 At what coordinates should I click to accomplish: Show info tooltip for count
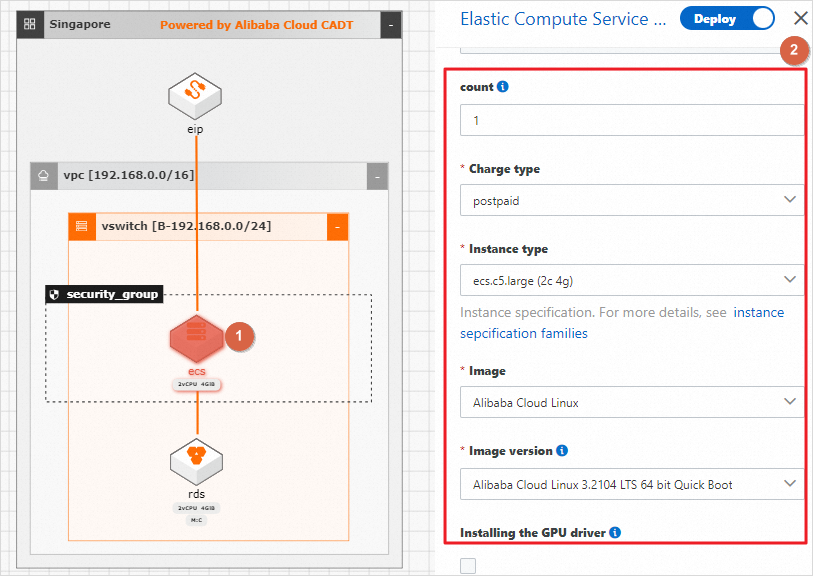503,87
